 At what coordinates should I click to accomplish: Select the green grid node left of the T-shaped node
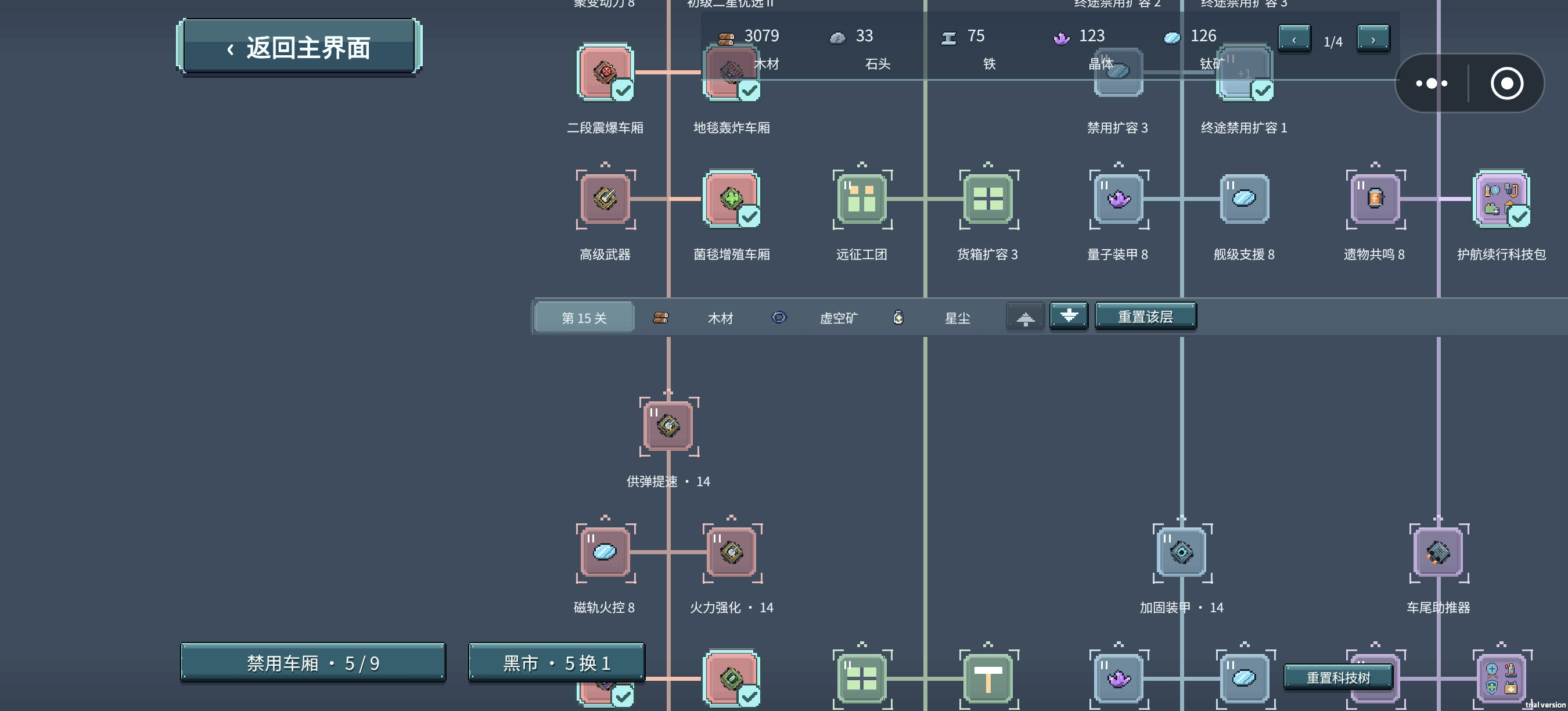861,678
